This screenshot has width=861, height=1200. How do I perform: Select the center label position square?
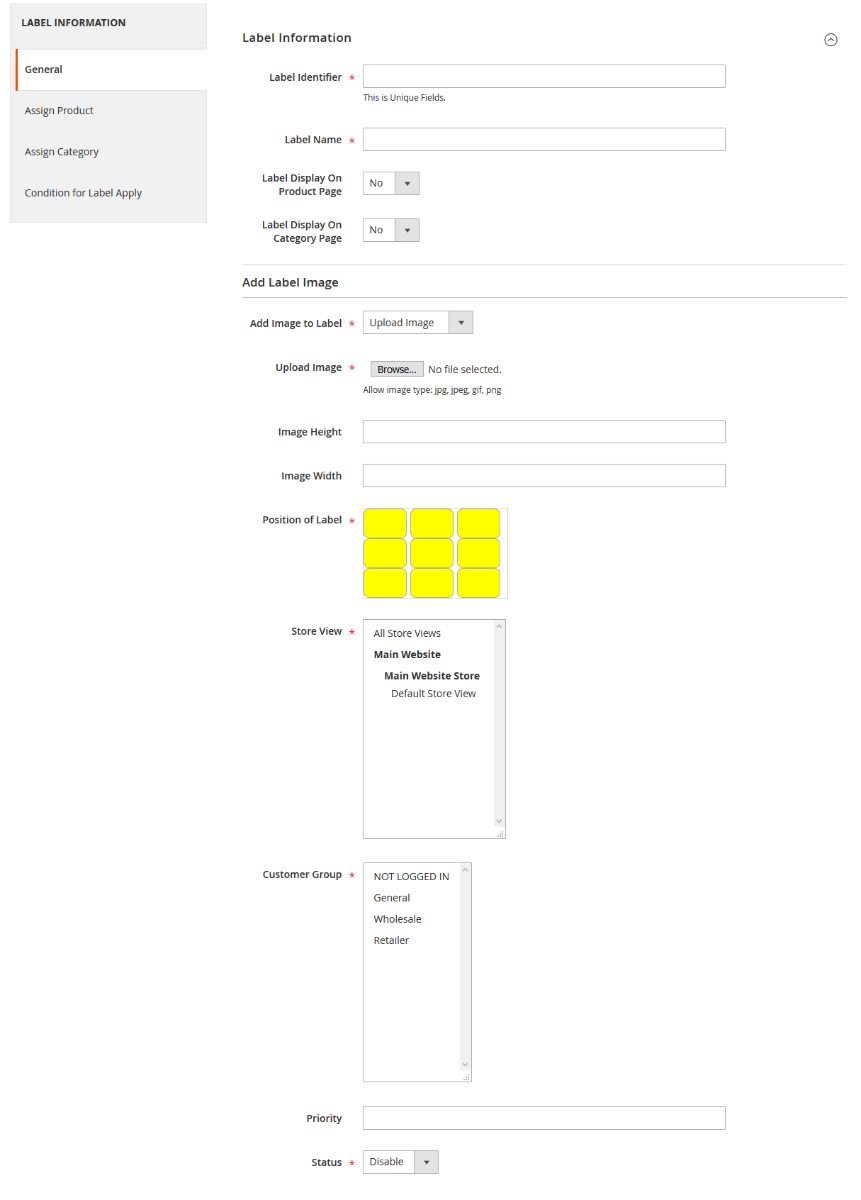click(432, 553)
